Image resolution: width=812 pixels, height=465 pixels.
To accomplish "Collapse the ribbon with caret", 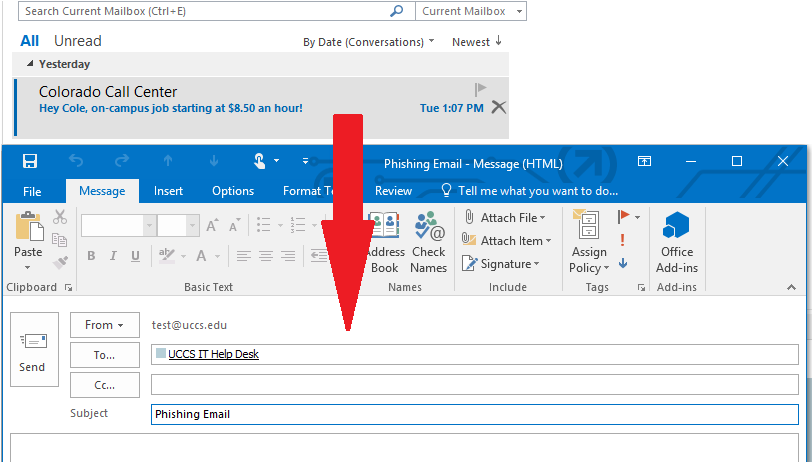I will coord(791,287).
